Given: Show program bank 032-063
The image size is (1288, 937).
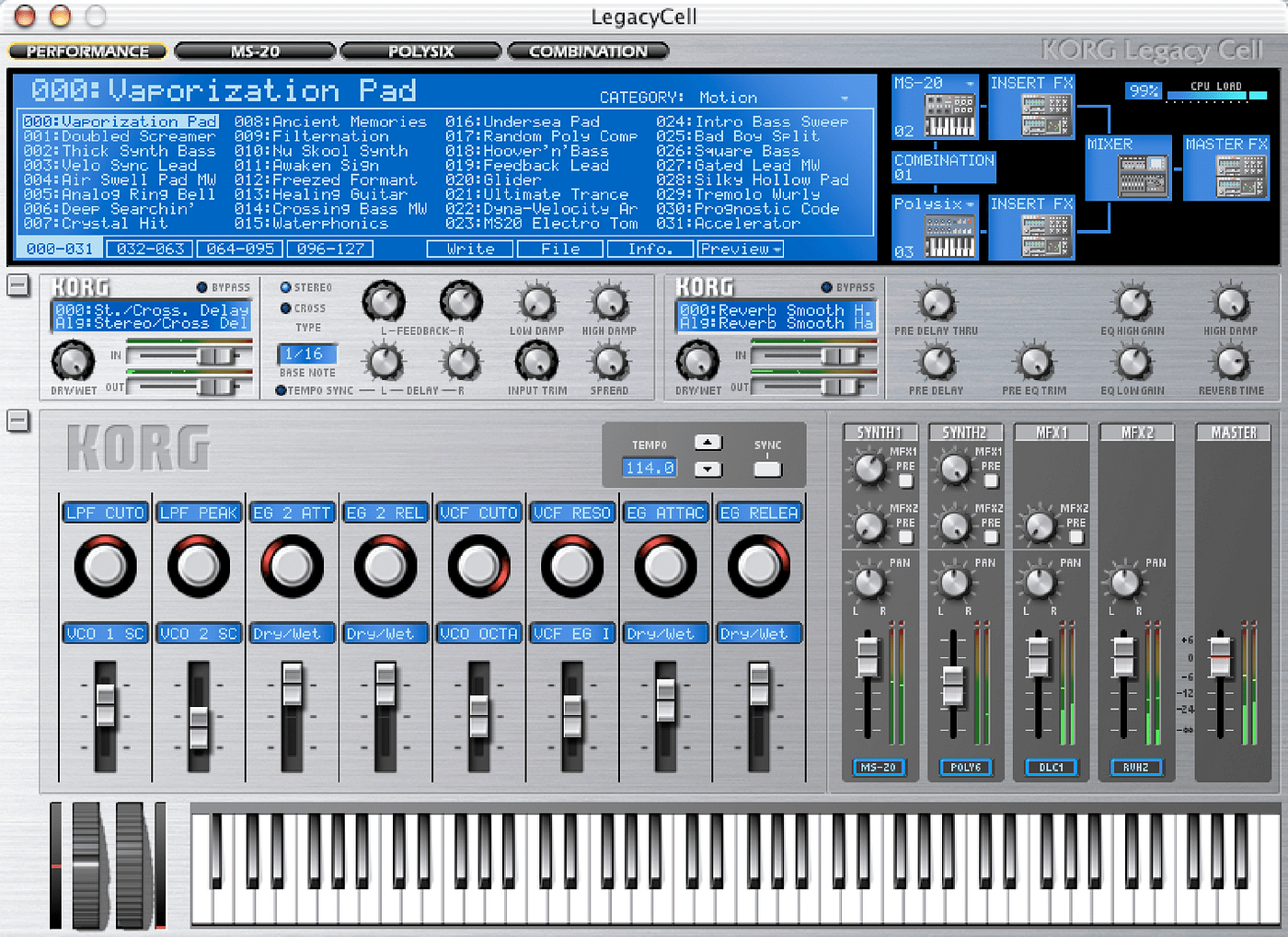Looking at the screenshot, I should (x=149, y=249).
